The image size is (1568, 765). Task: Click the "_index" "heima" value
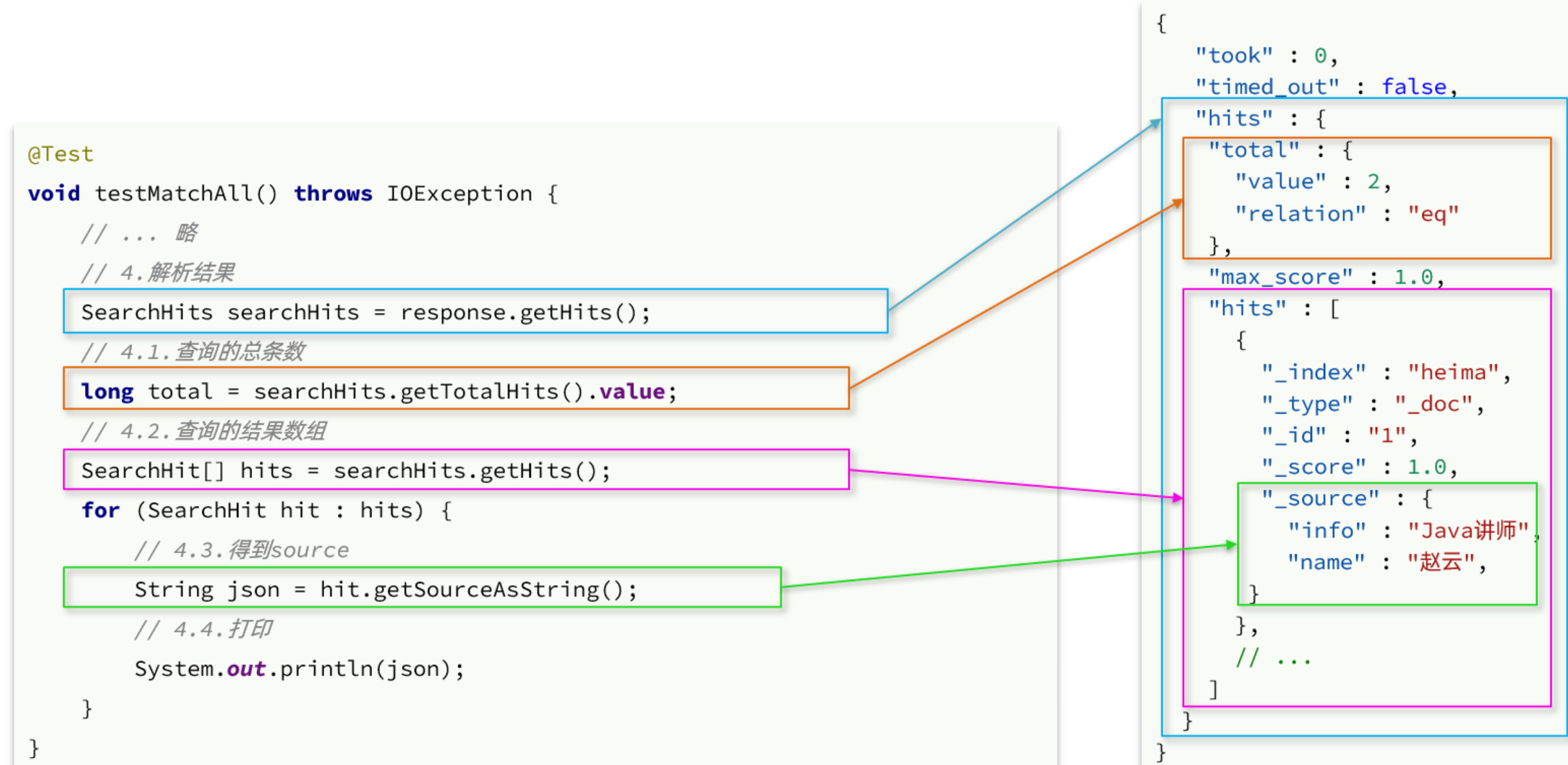tap(1453, 373)
